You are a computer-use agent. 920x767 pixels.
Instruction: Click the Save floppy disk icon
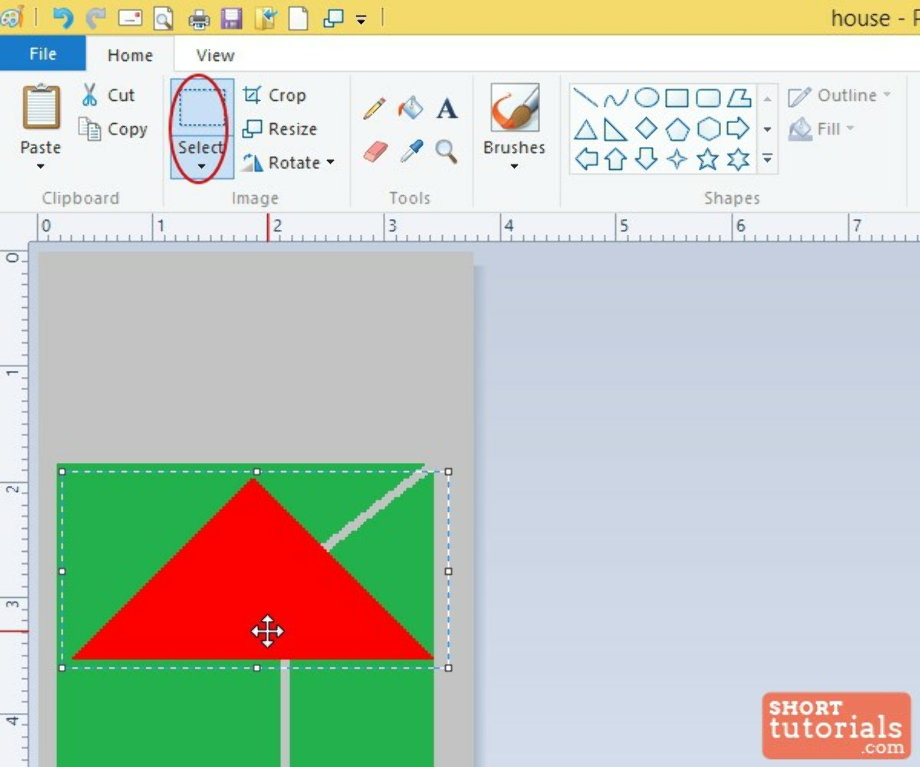[x=232, y=18]
